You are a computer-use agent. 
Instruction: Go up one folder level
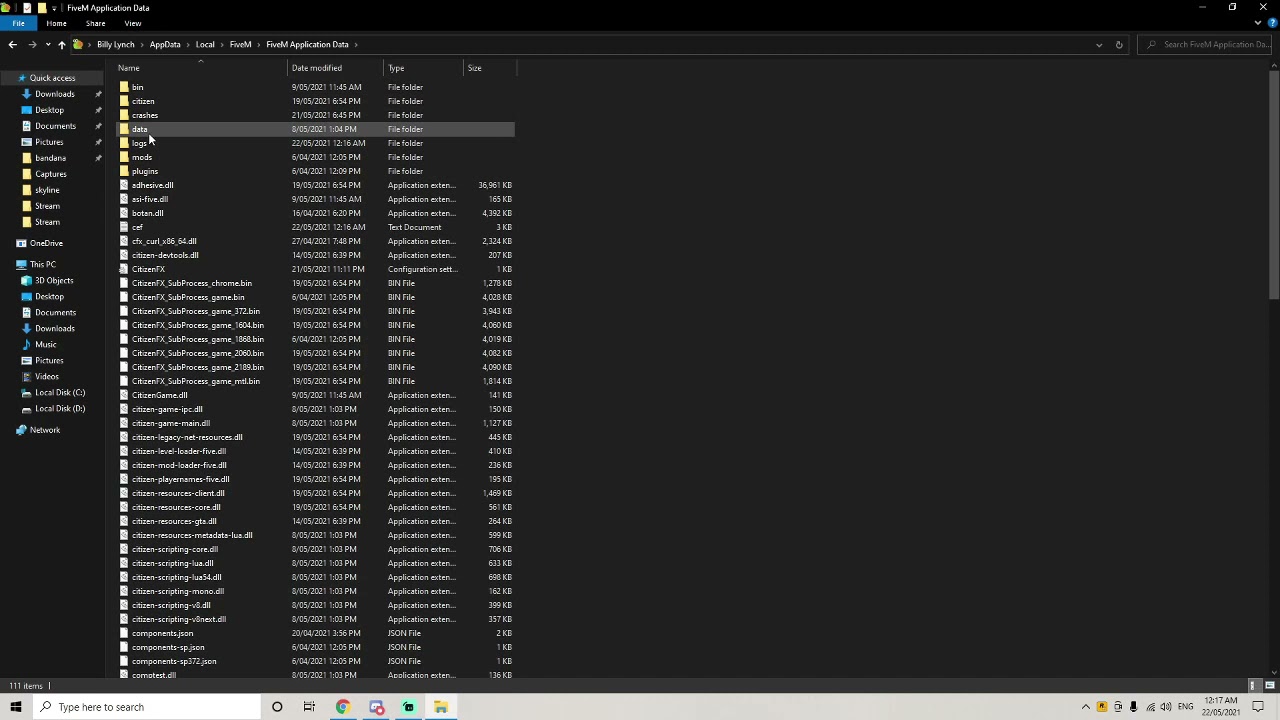tap(61, 44)
